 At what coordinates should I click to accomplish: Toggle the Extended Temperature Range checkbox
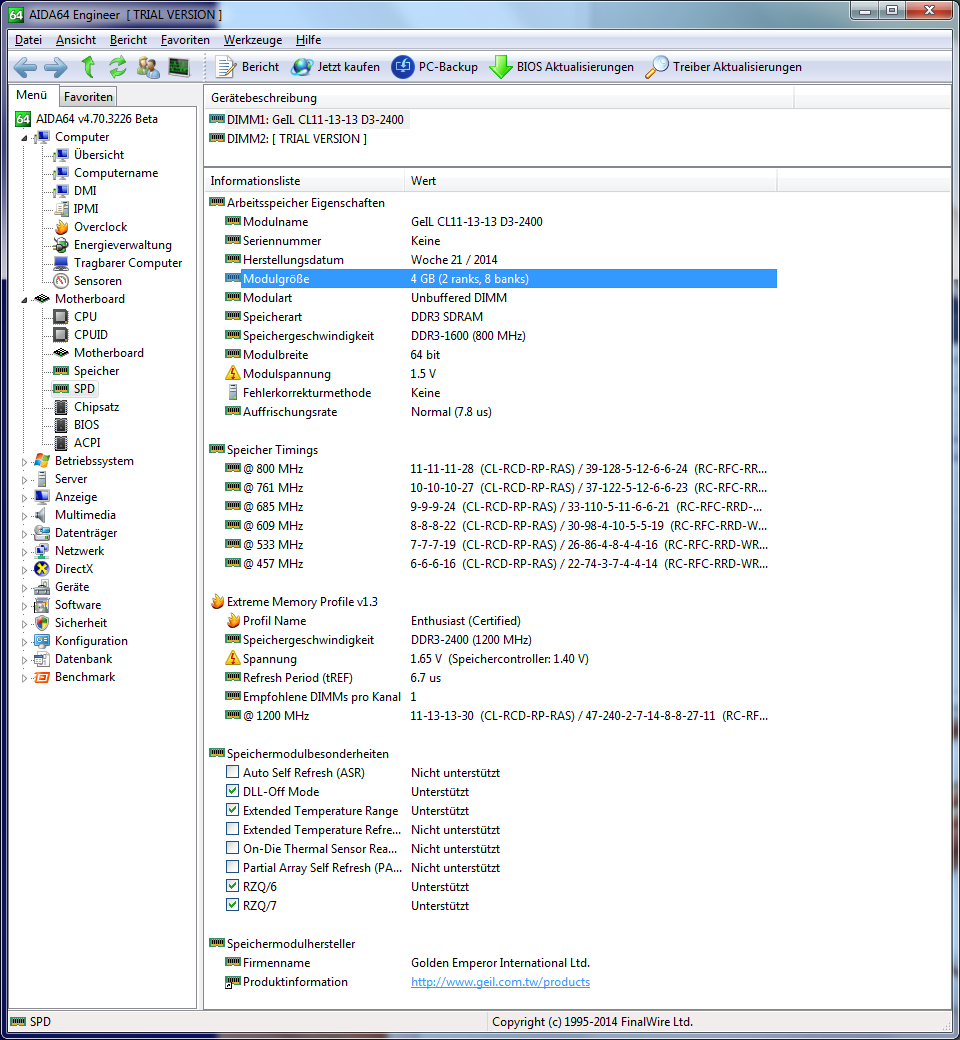232,809
